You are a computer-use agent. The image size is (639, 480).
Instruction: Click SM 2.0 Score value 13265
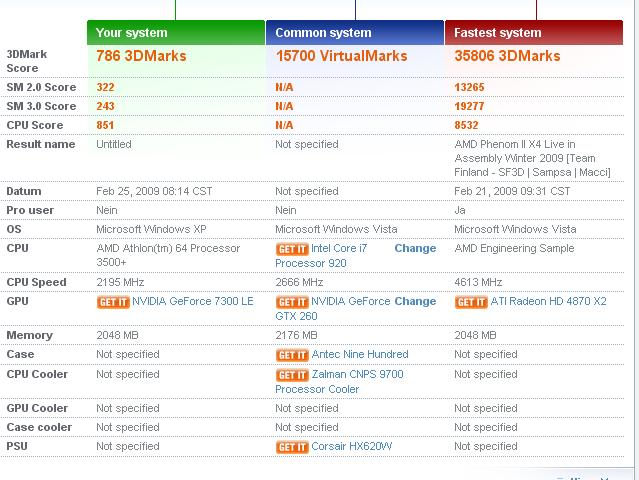[x=469, y=87]
